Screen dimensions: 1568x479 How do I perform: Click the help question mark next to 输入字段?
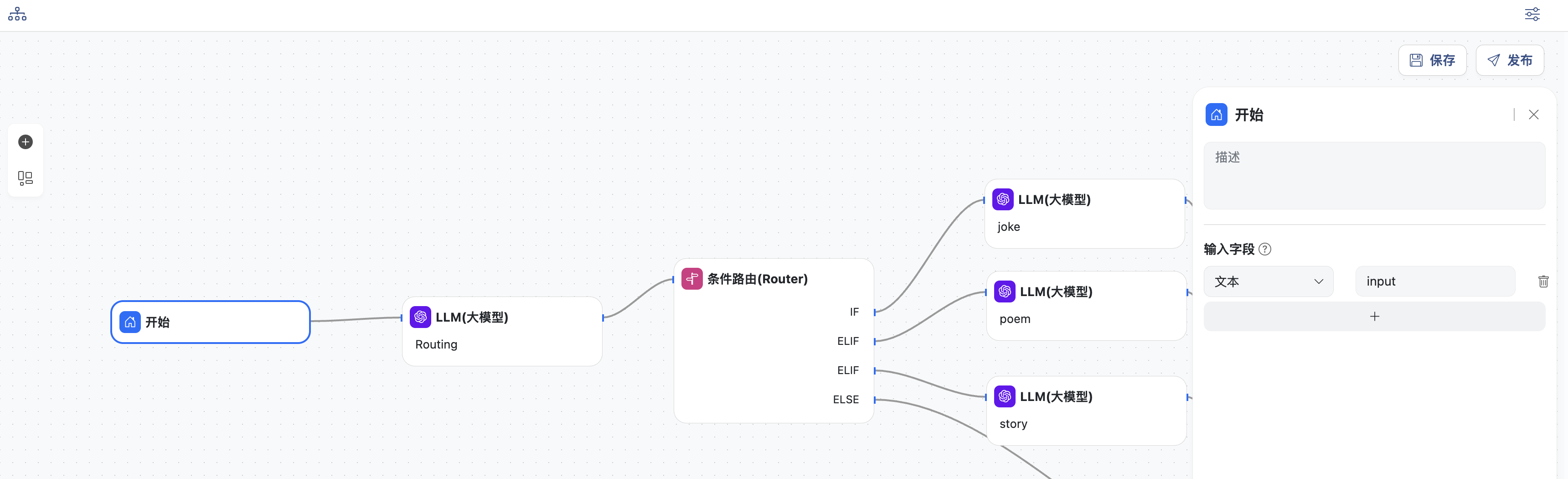1265,249
